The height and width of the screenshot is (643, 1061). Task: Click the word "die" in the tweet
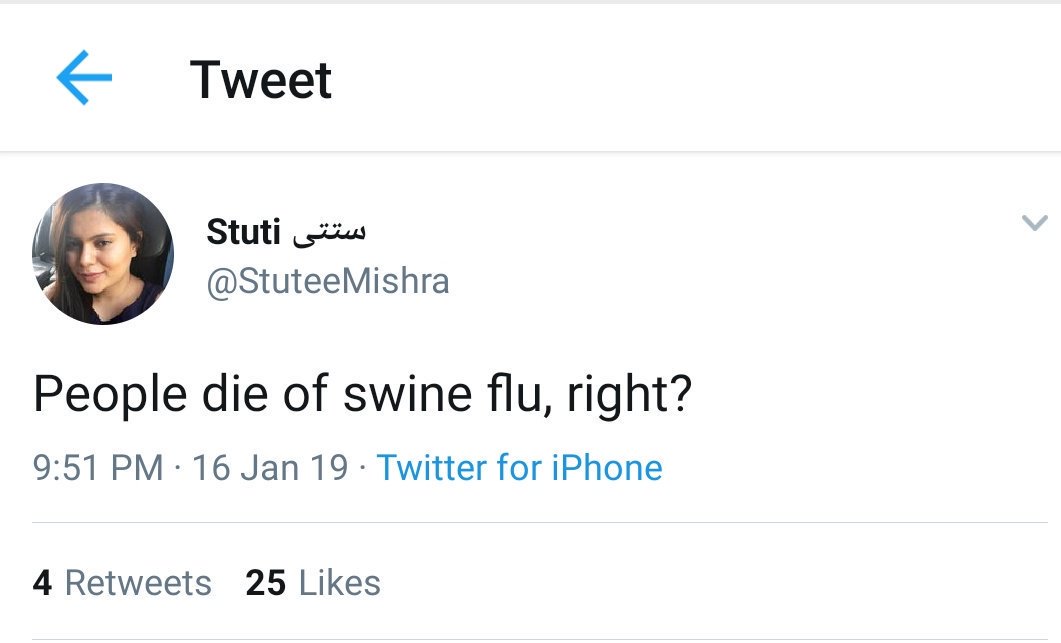tap(234, 395)
